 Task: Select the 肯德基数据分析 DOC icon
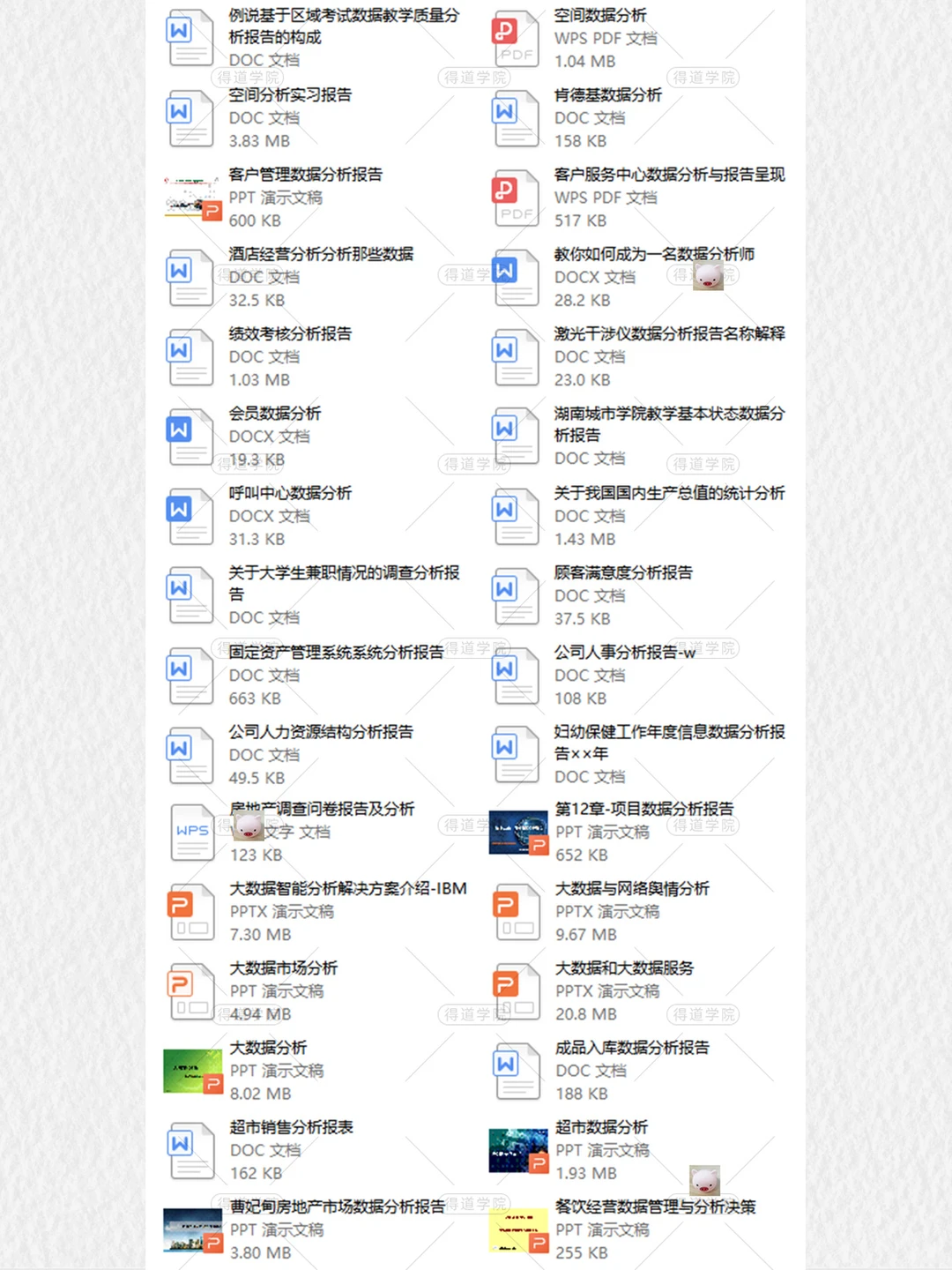pyautogui.click(x=516, y=118)
